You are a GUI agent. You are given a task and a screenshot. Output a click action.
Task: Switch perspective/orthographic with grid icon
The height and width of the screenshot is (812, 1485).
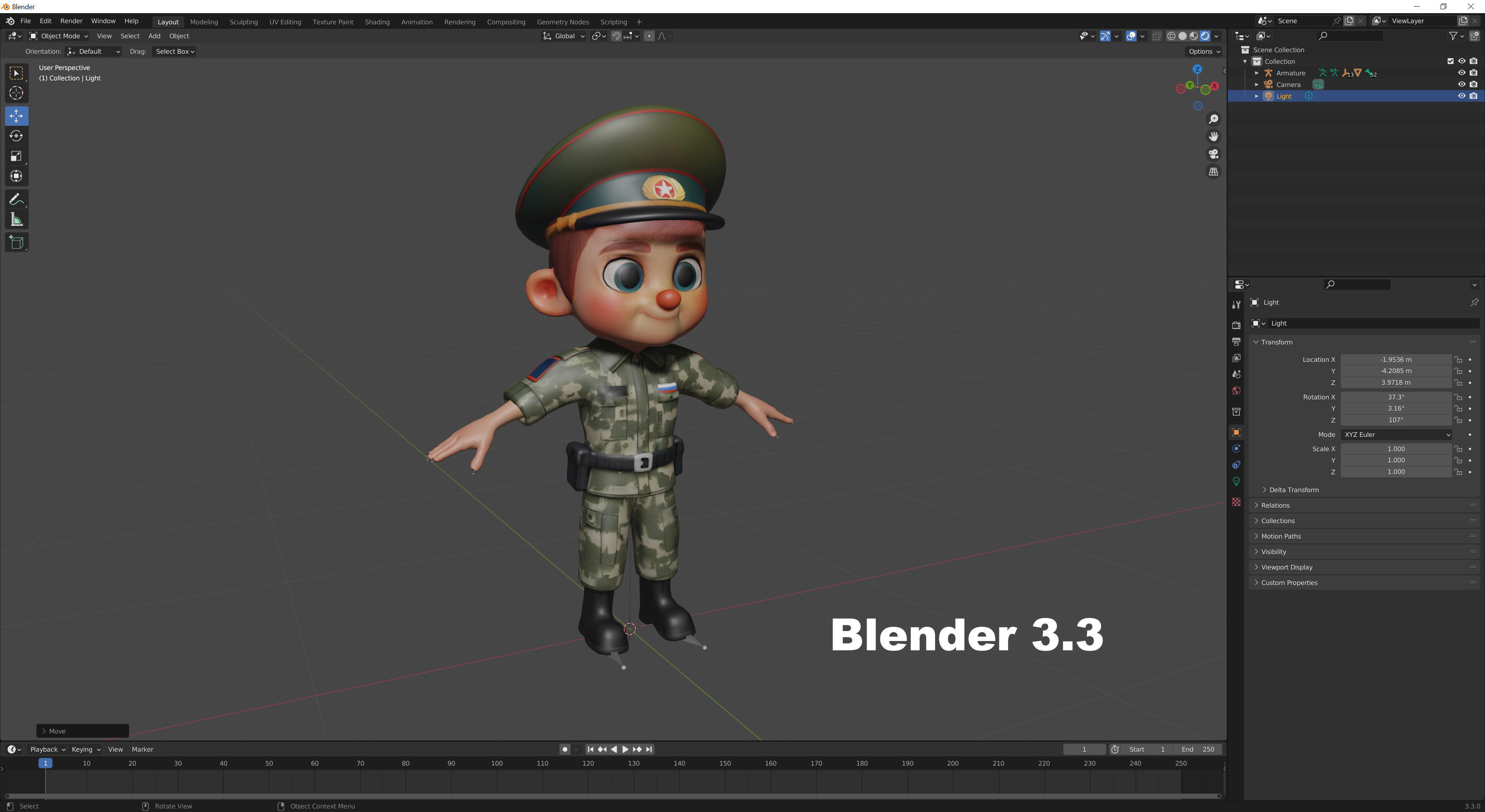click(x=1214, y=172)
